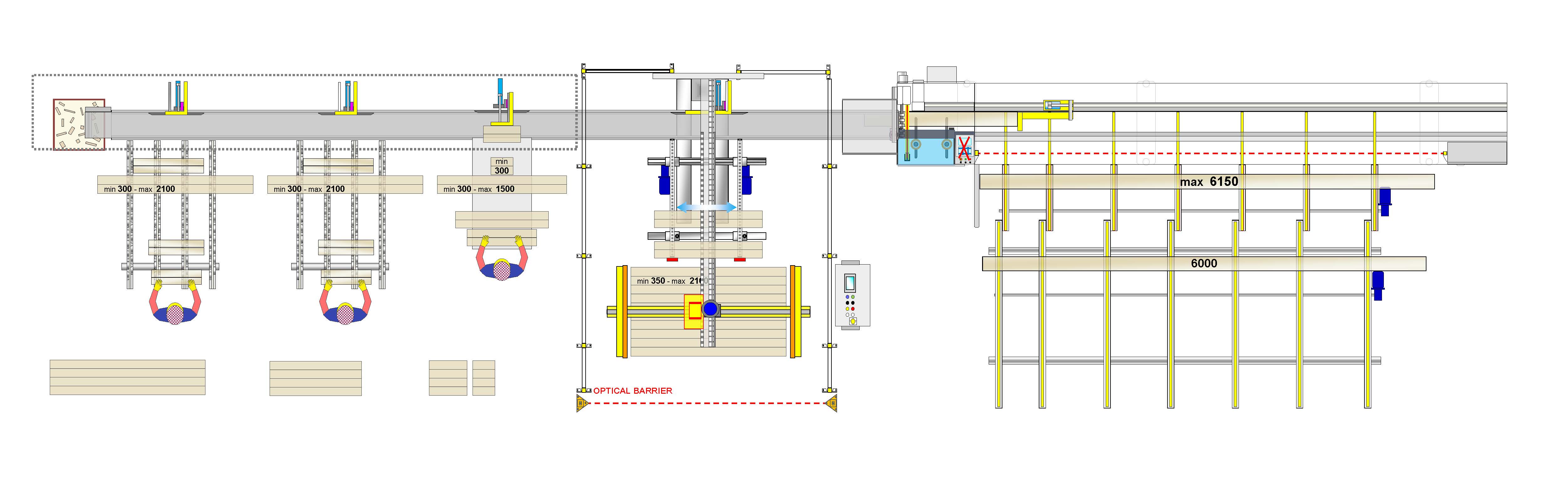1568x489 pixels.
Task: Click the min 300 - max 1500 label
Action: [x=479, y=189]
